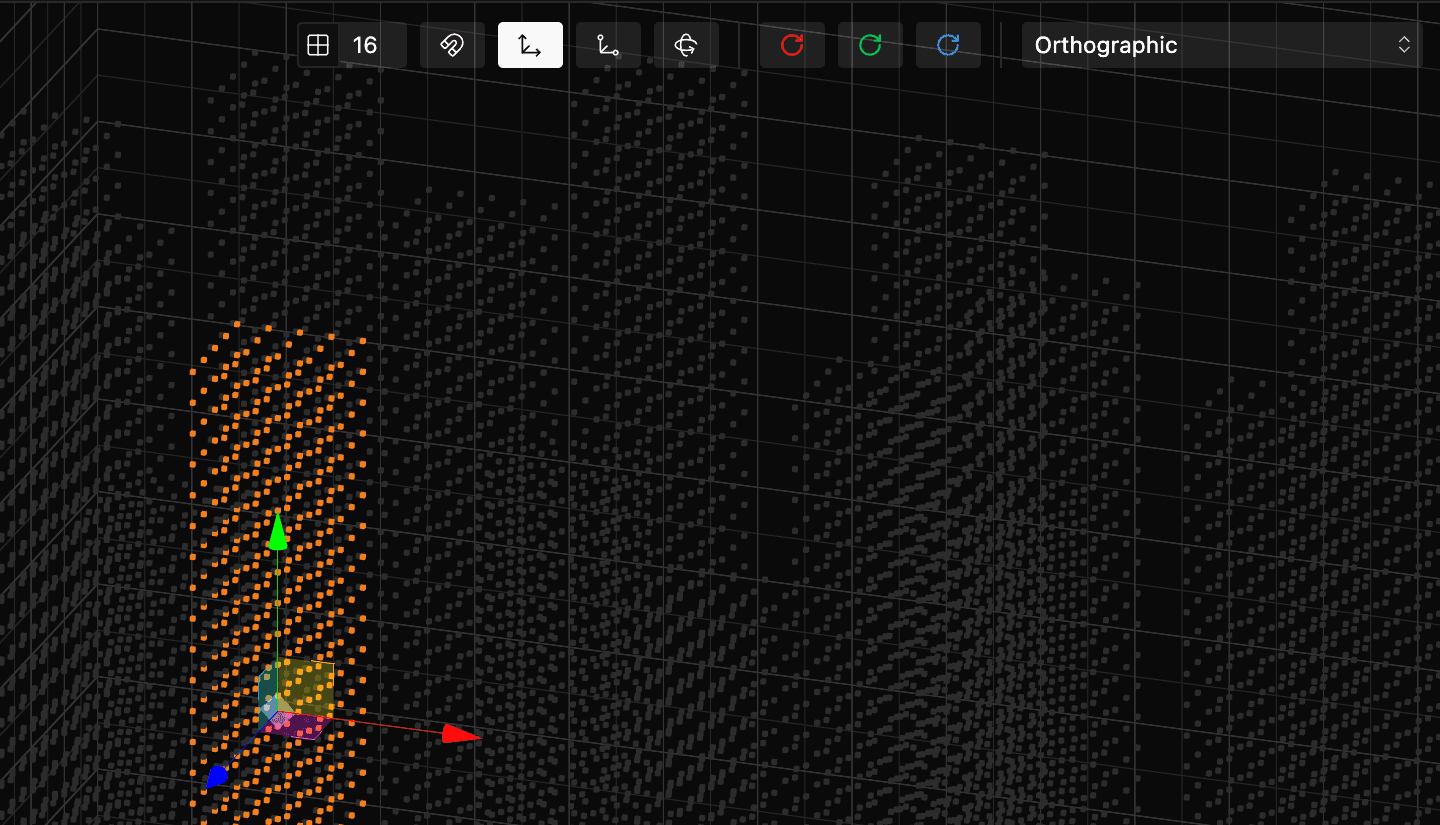Click the blue rotate arrow button
The width and height of the screenshot is (1440, 825).
click(x=948, y=45)
